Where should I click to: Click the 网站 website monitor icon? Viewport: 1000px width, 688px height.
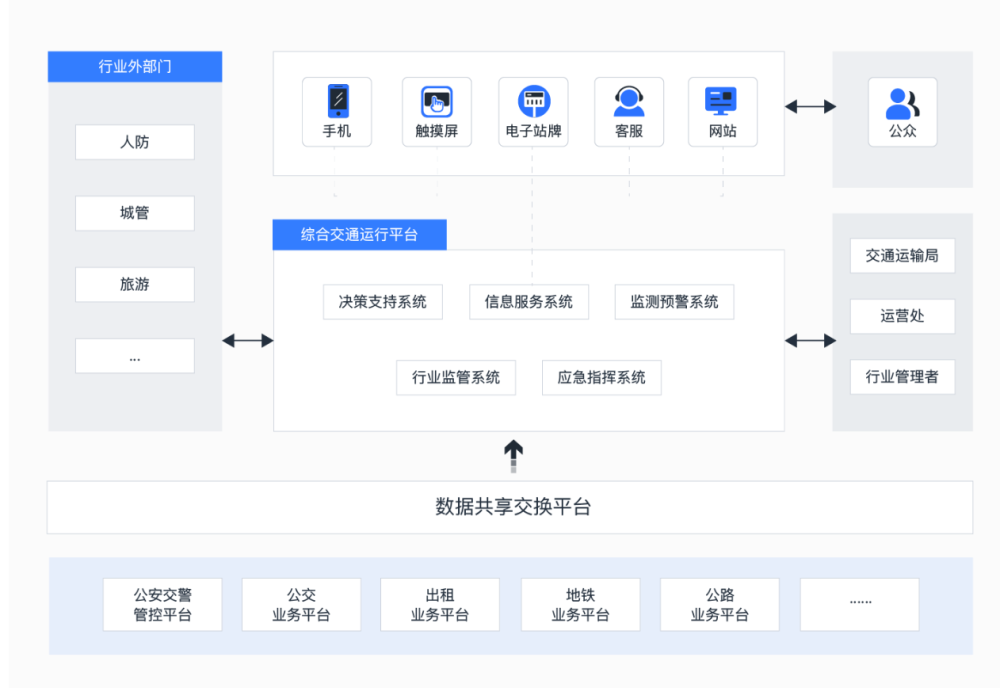click(x=721, y=101)
